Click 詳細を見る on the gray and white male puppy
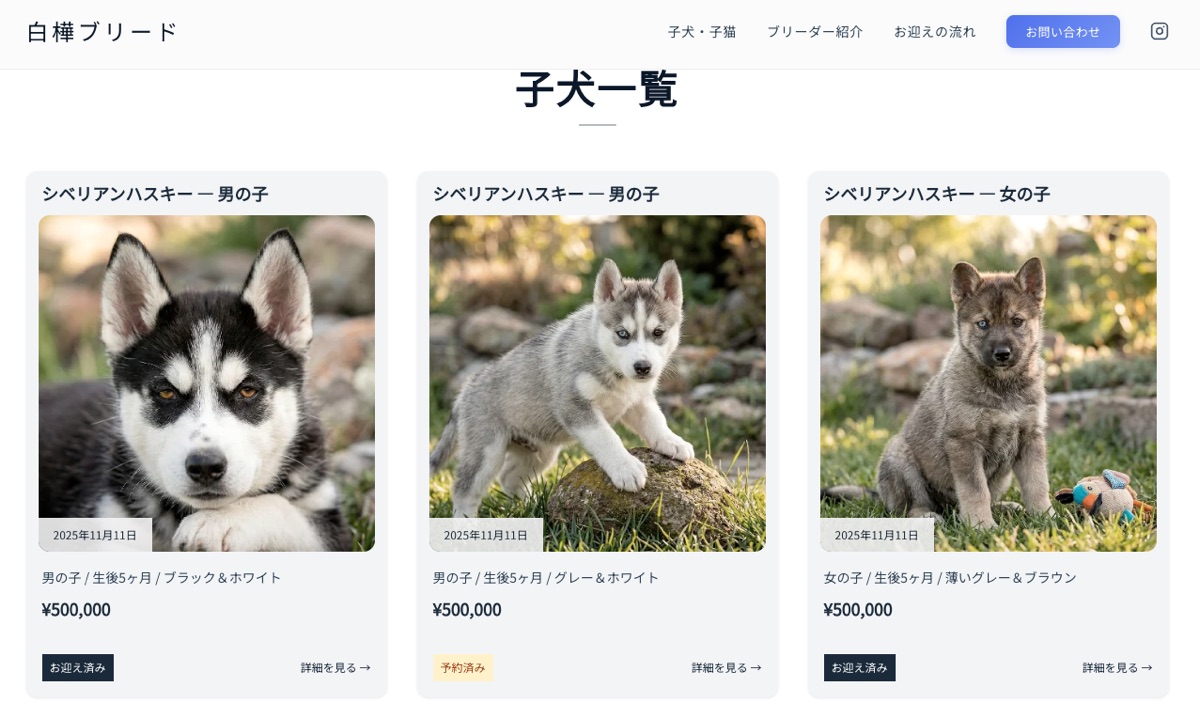This screenshot has width=1200, height=719. [x=724, y=667]
